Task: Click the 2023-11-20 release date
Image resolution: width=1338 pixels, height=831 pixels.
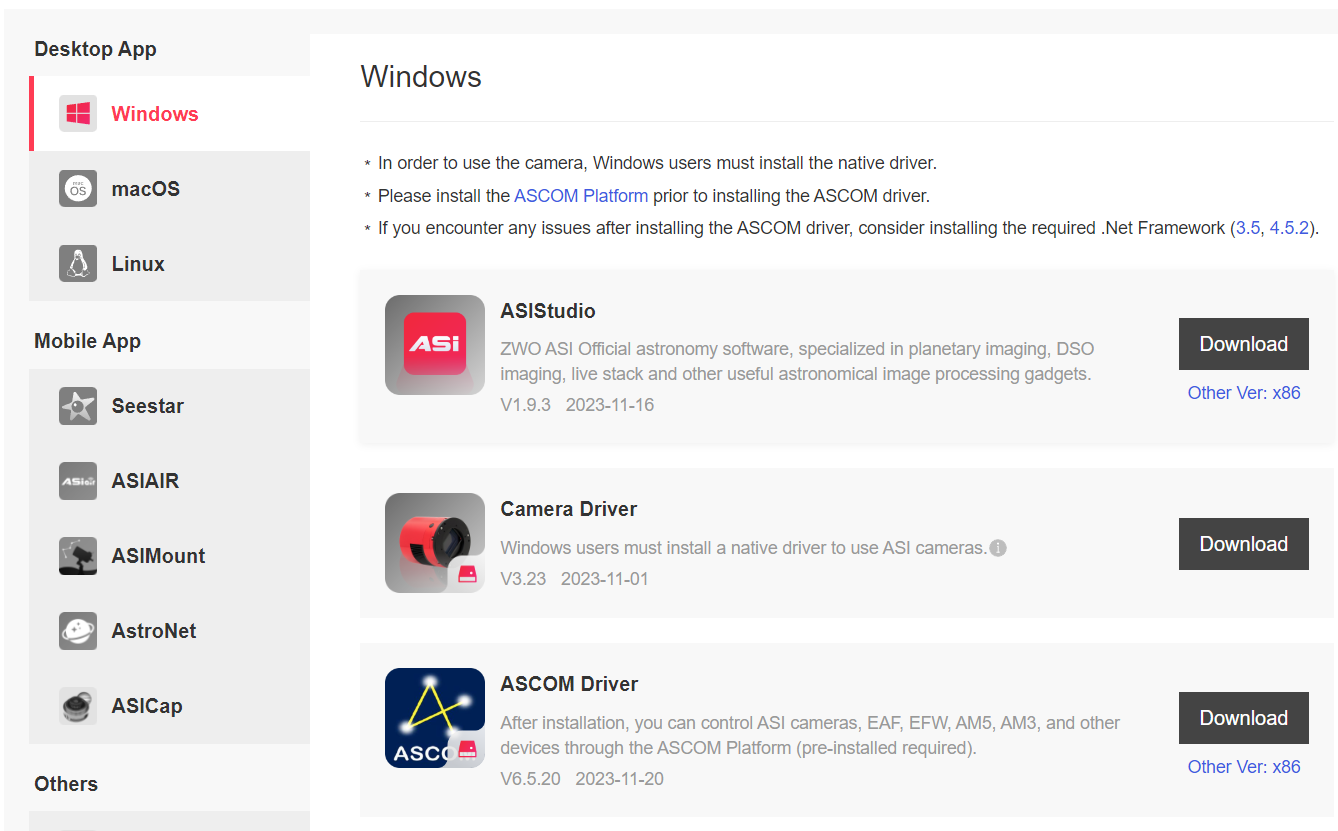Action: [620, 779]
